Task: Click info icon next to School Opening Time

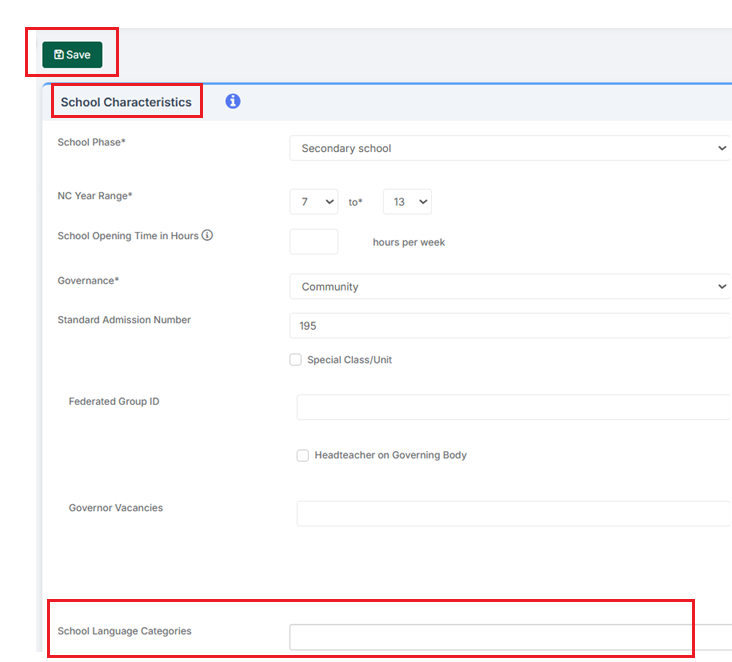Action: 207,236
